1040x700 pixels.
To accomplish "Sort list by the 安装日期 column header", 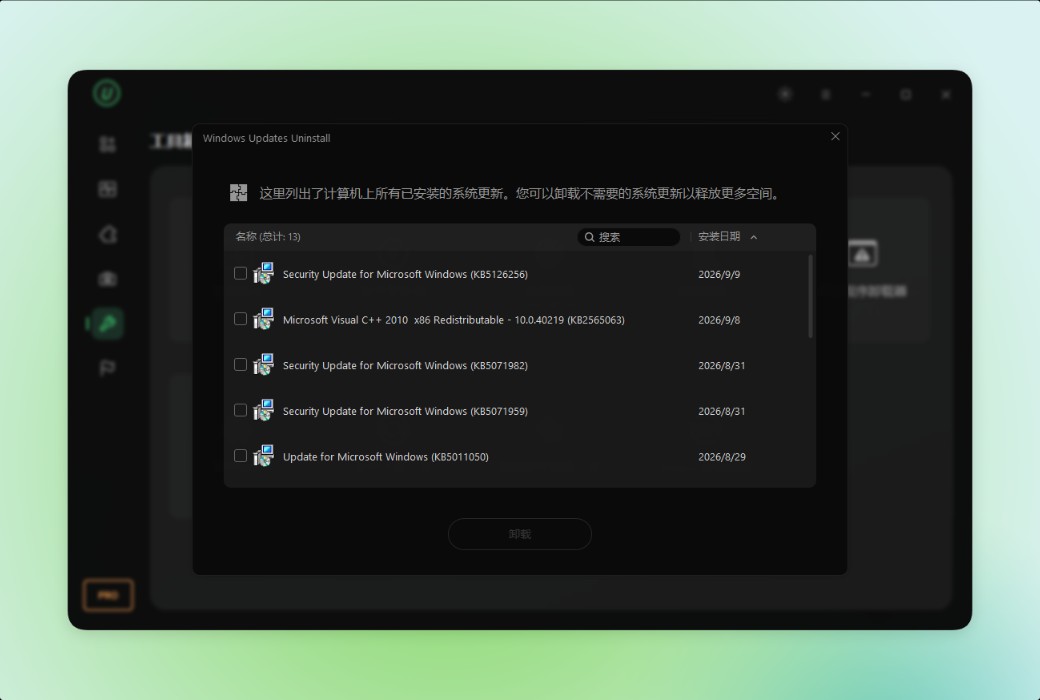I will point(719,237).
